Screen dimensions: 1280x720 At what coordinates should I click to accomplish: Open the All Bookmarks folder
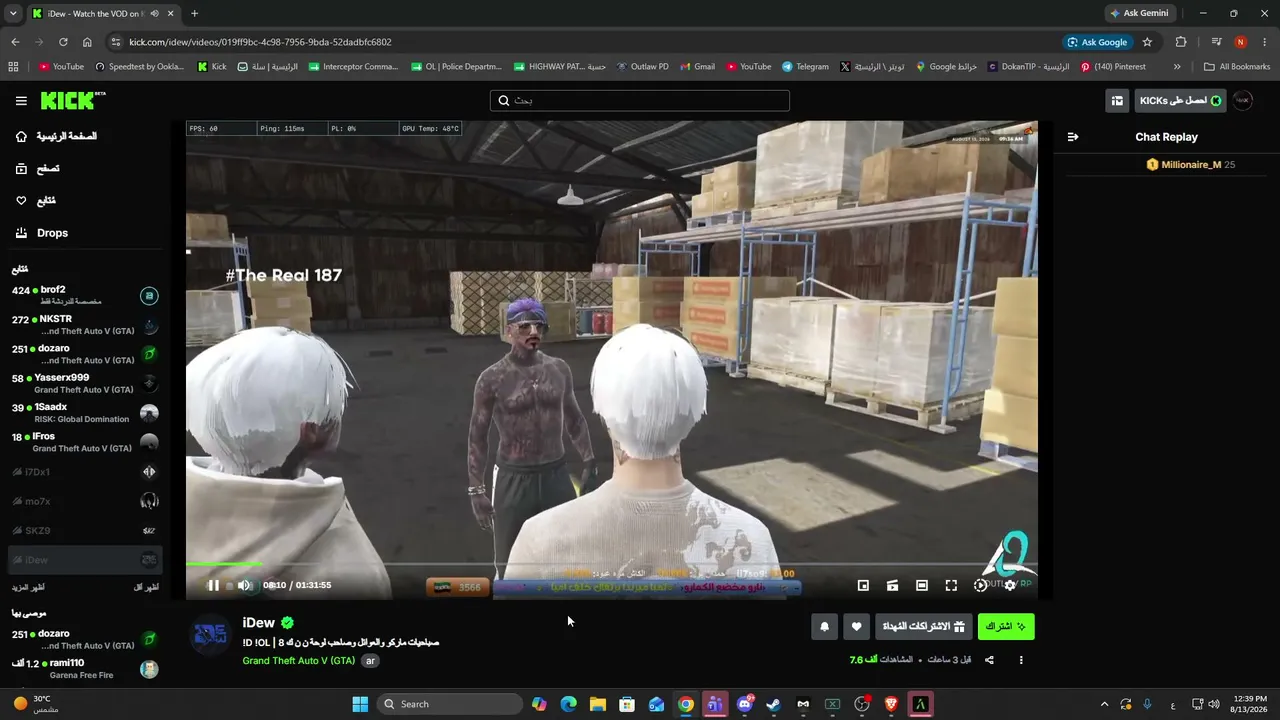pos(1237,67)
